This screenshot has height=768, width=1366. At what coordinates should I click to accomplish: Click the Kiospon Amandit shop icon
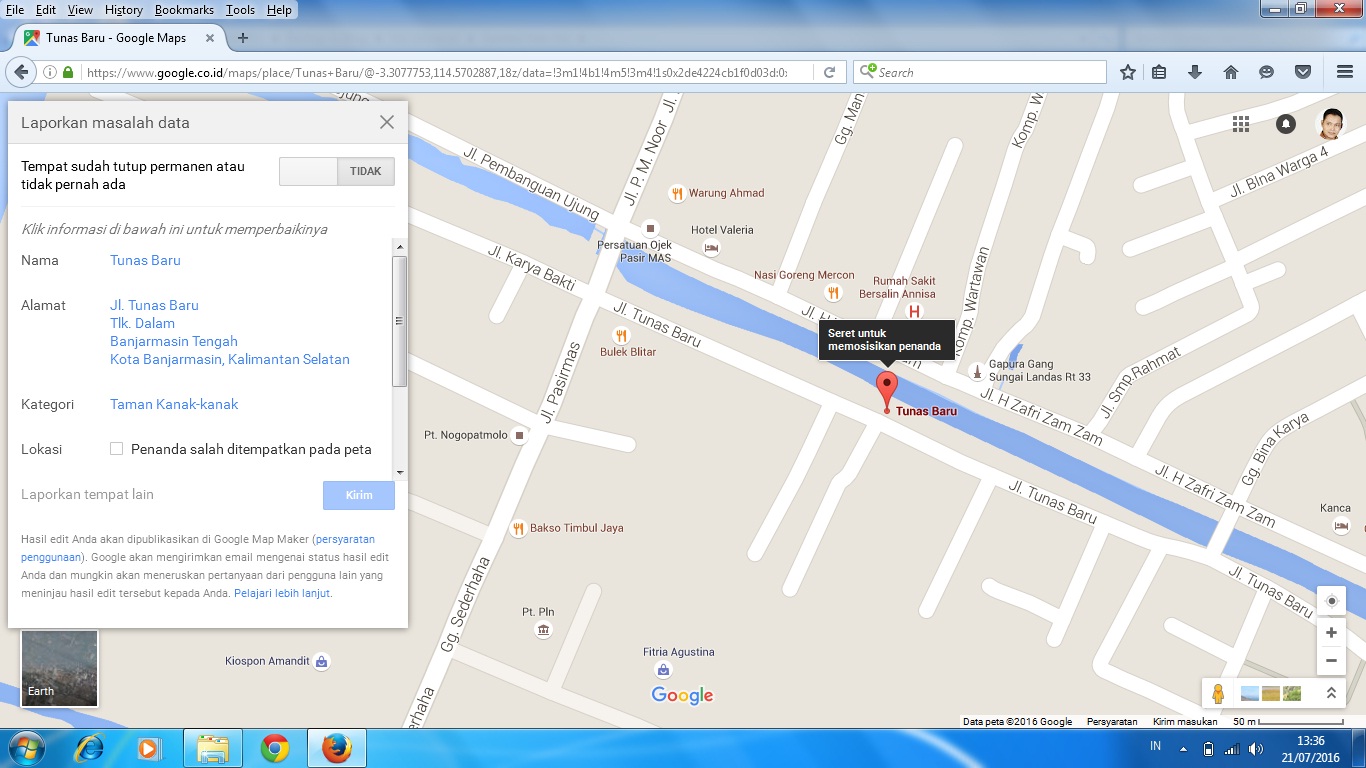[x=321, y=661]
